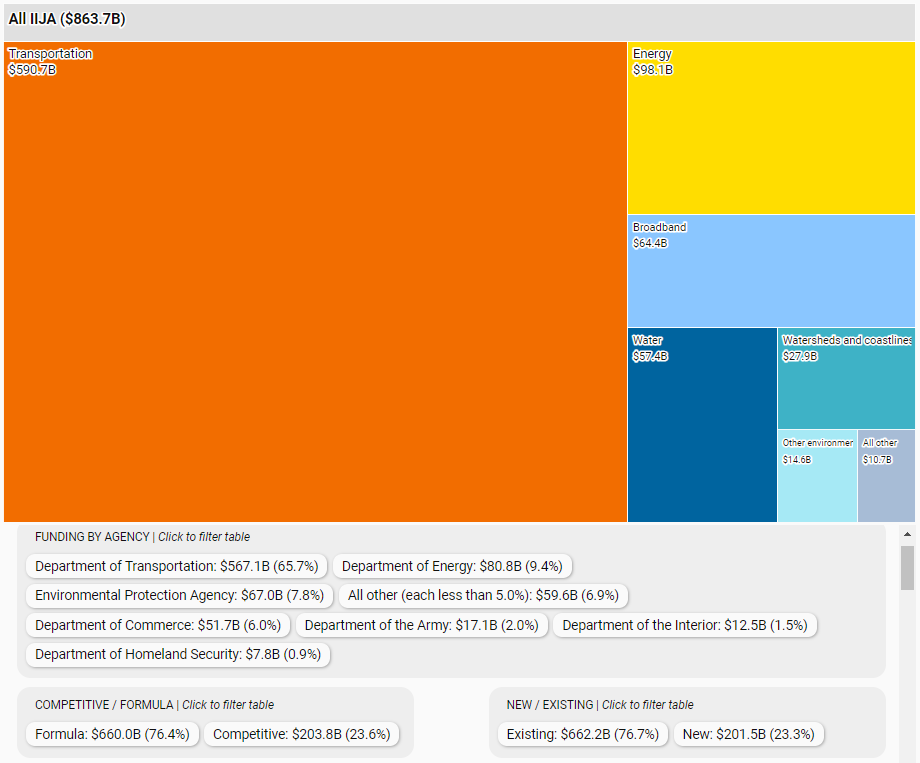Select the yellow Energy treemap block
Screen dimensions: 920x763
click(x=770, y=128)
